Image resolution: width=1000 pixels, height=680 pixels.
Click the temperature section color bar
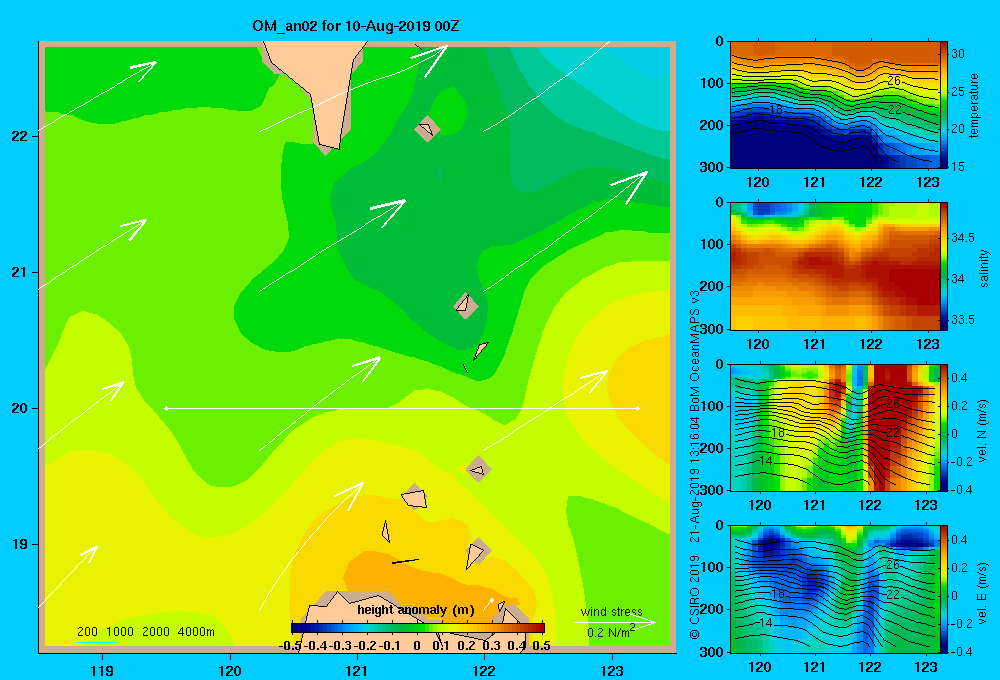(944, 105)
